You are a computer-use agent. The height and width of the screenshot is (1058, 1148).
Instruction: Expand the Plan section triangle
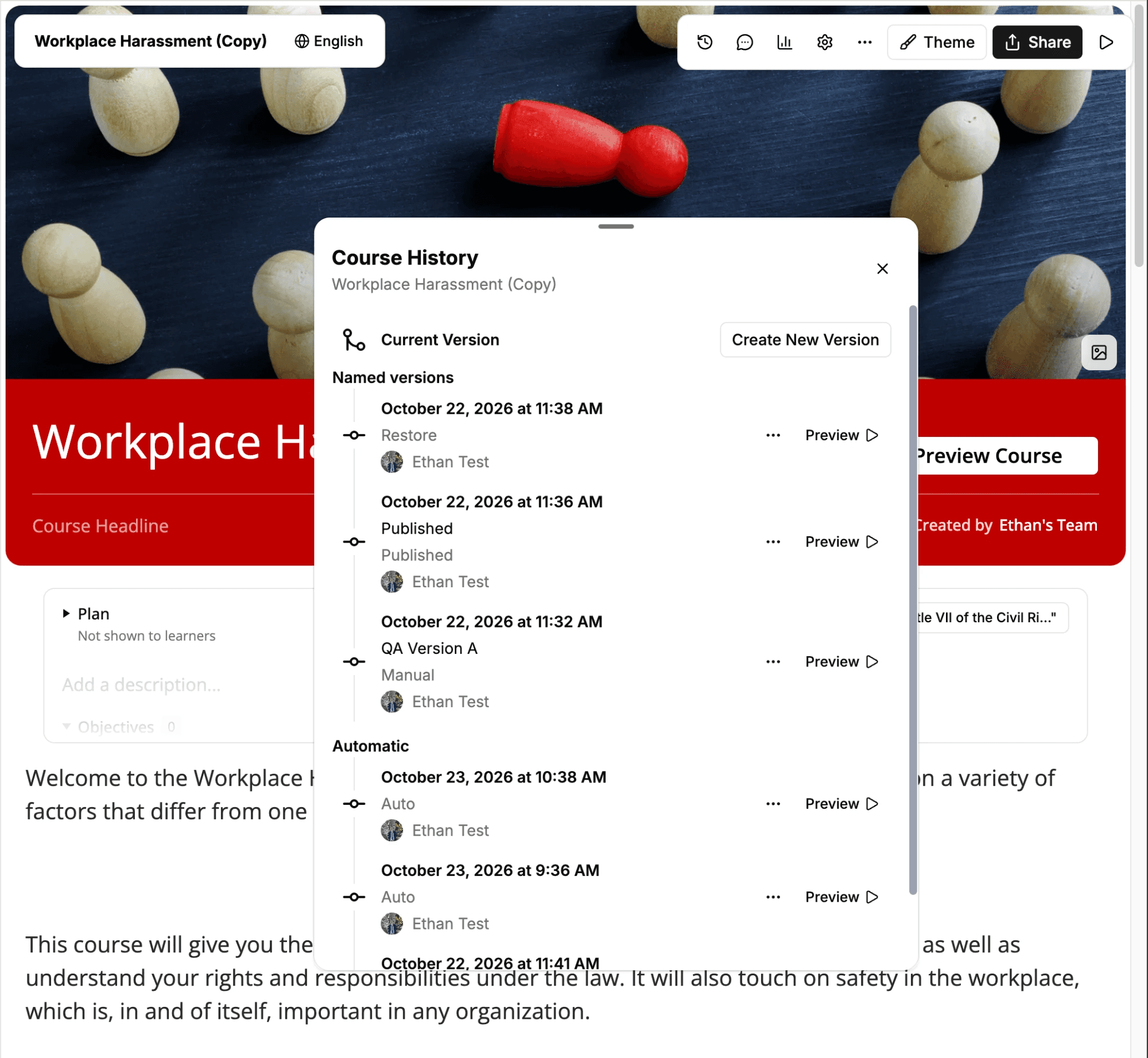tap(66, 614)
